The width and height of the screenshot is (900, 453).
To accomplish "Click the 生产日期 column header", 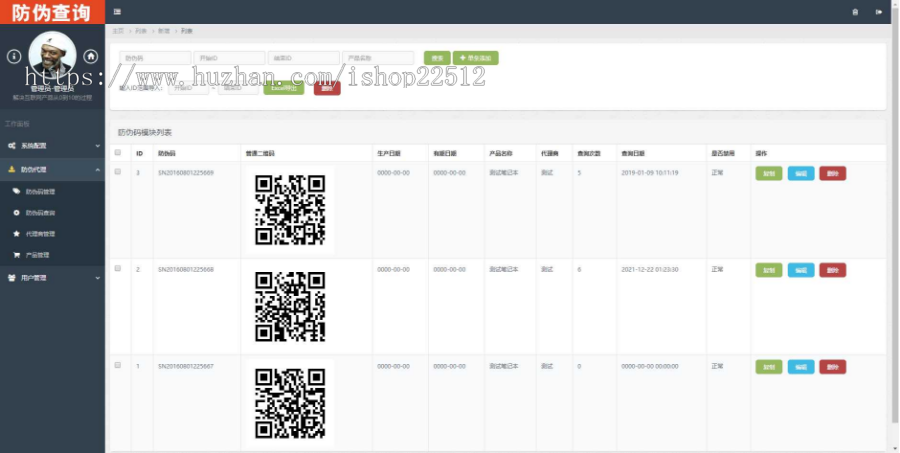I will 389,154.
